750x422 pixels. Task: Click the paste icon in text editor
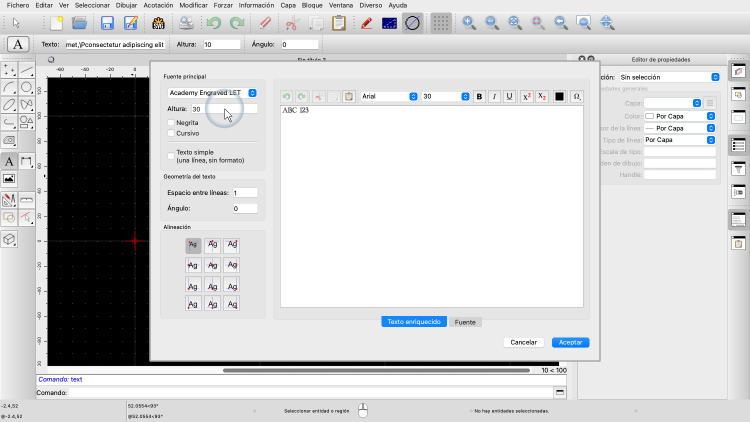(x=349, y=96)
